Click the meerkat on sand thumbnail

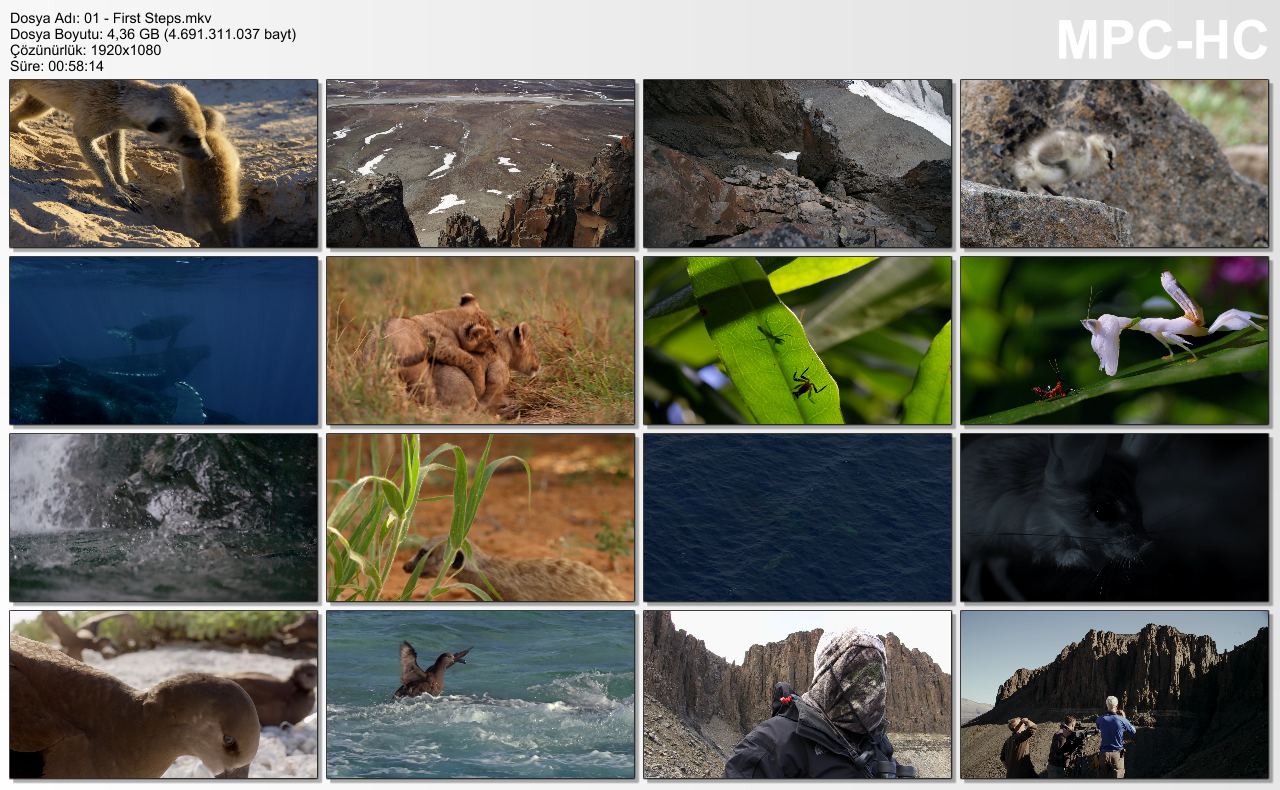163,163
